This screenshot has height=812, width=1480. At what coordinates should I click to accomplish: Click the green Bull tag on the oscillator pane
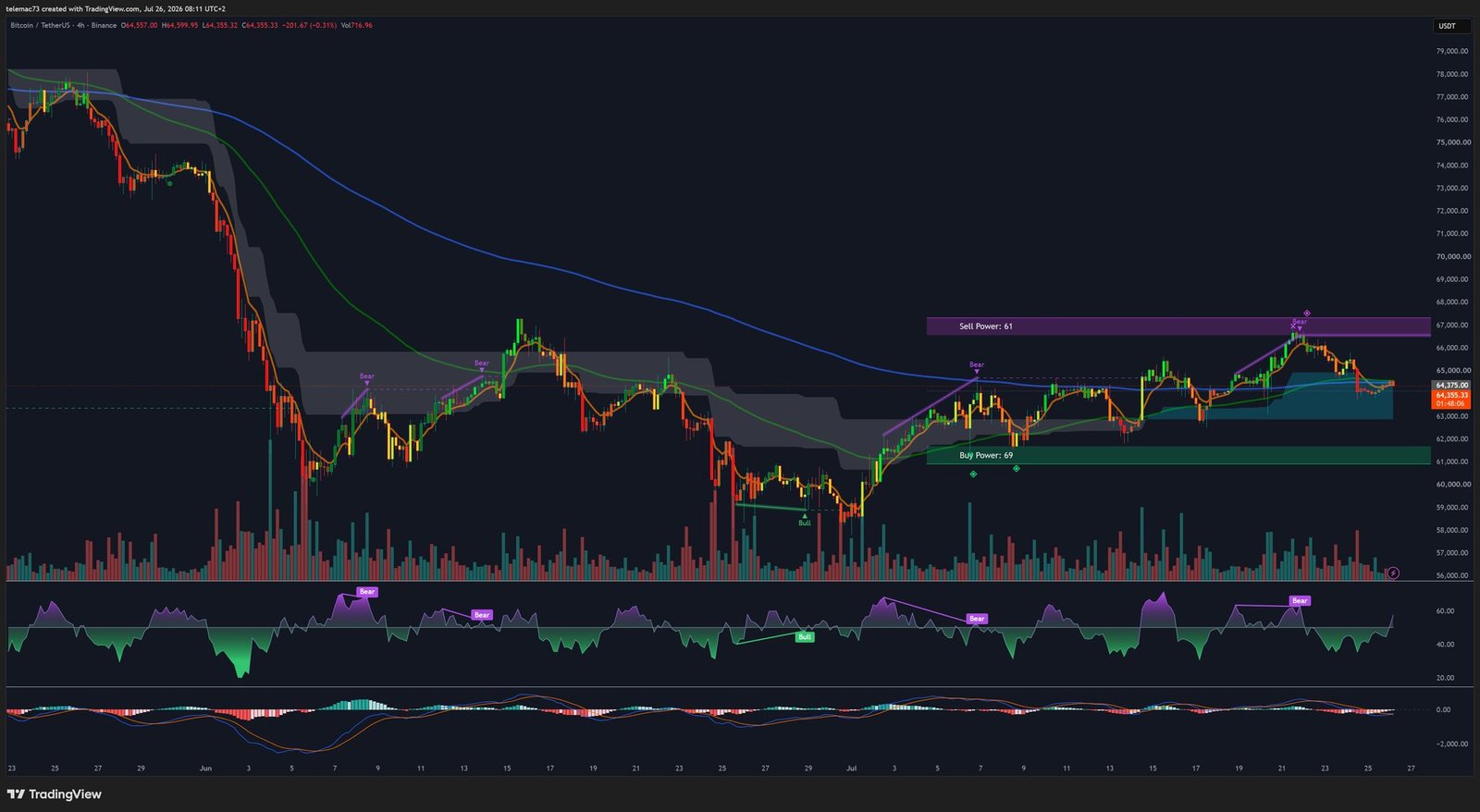click(x=805, y=637)
